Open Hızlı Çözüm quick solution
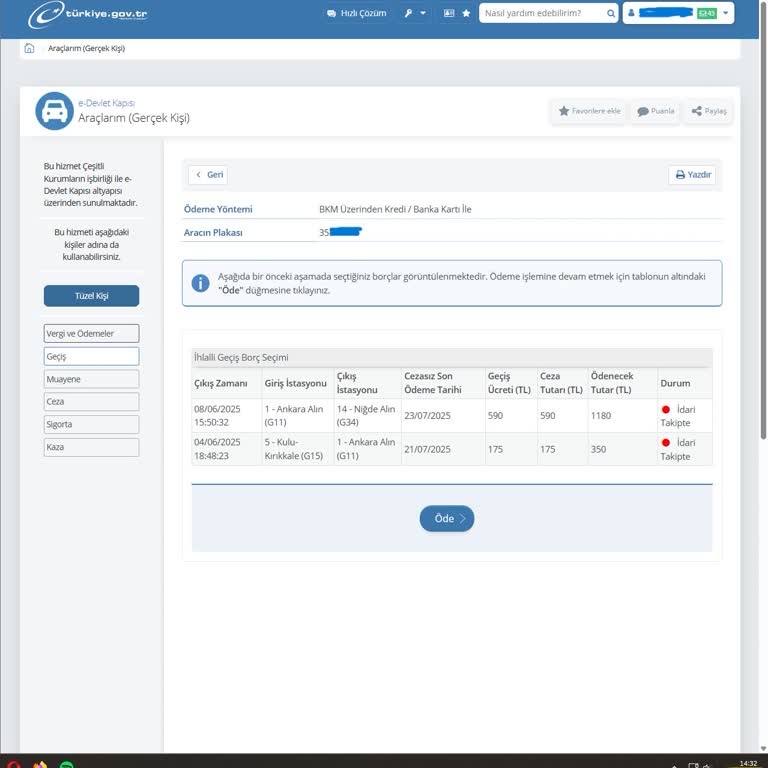This screenshot has height=768, width=768. (x=356, y=14)
